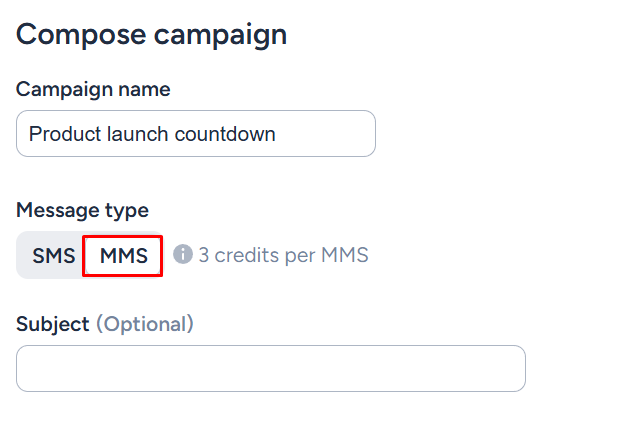622x424 pixels.
Task: Place cursor in "Product launch countdown" text
Action: pos(152,134)
